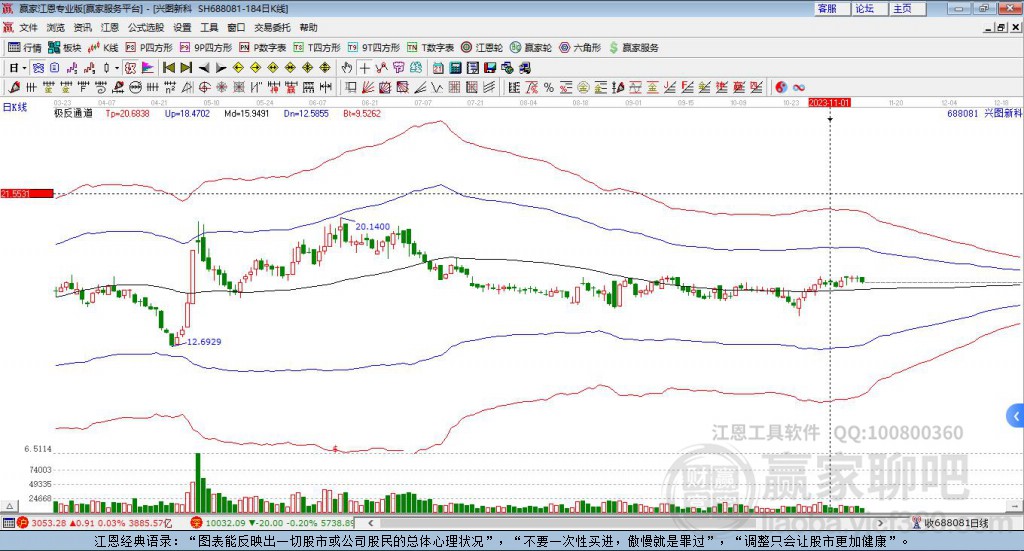Jump to the last bar icon
1024x551 pixels.
click(186, 68)
